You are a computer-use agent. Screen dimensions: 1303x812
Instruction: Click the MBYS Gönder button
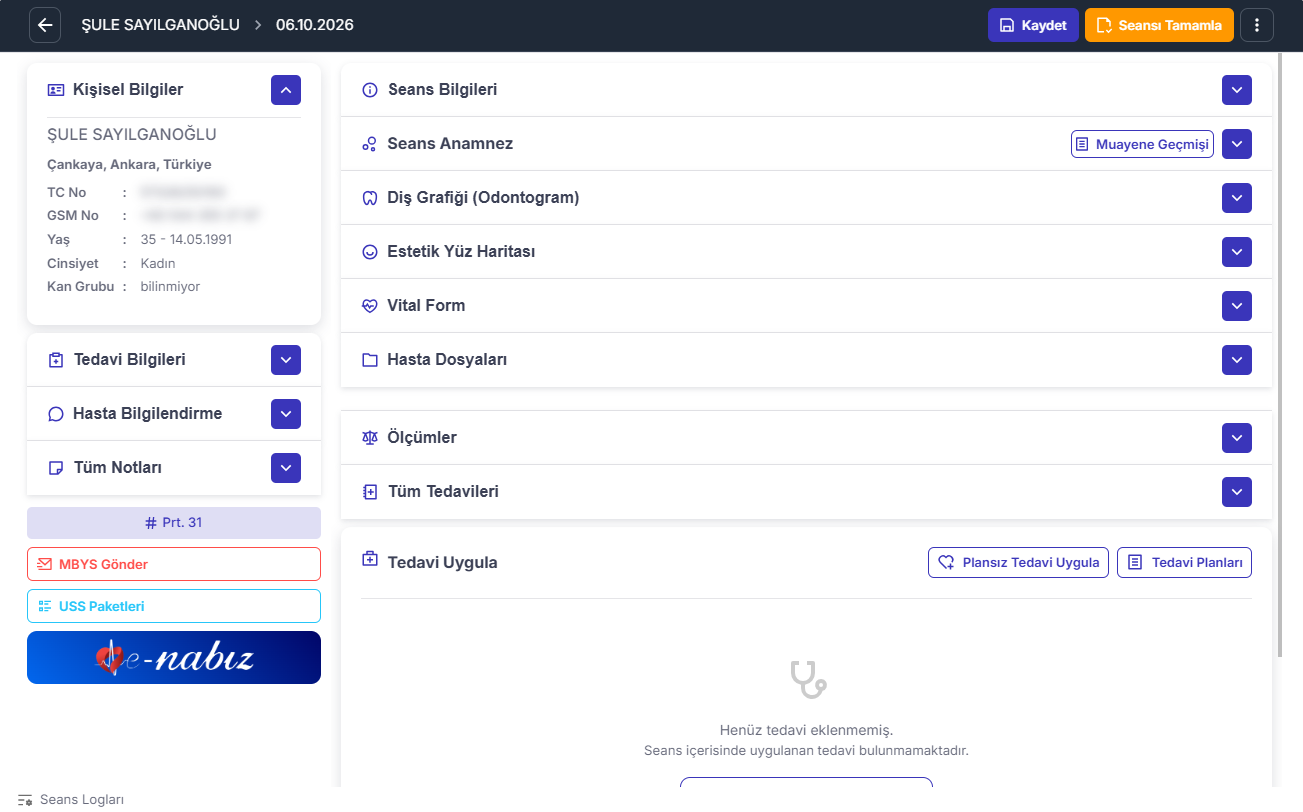[174, 564]
